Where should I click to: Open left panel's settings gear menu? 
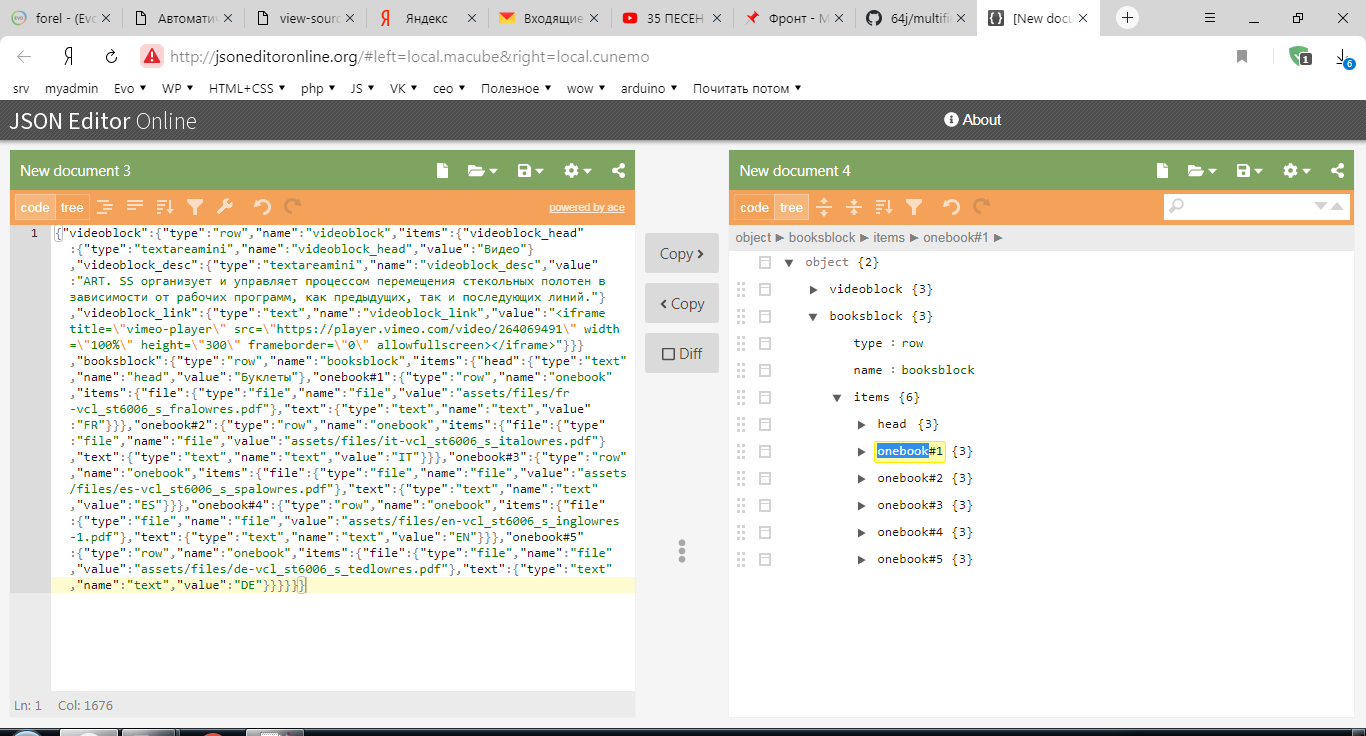tap(578, 171)
